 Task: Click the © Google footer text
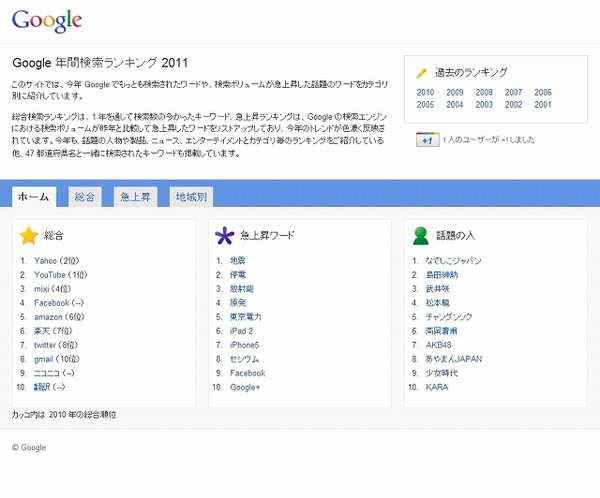pos(29,447)
